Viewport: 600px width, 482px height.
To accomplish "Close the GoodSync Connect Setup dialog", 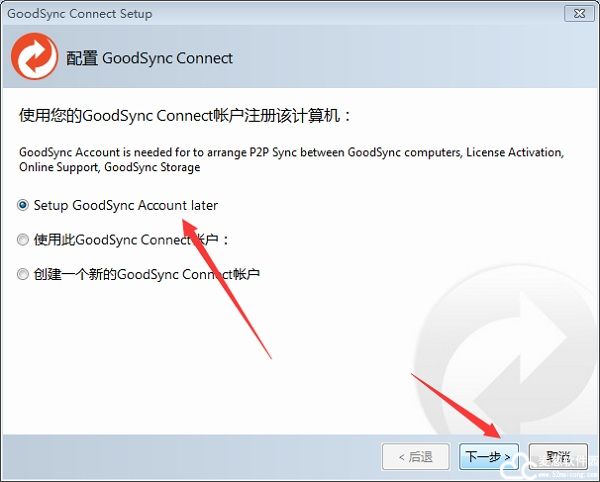I will [x=579, y=14].
